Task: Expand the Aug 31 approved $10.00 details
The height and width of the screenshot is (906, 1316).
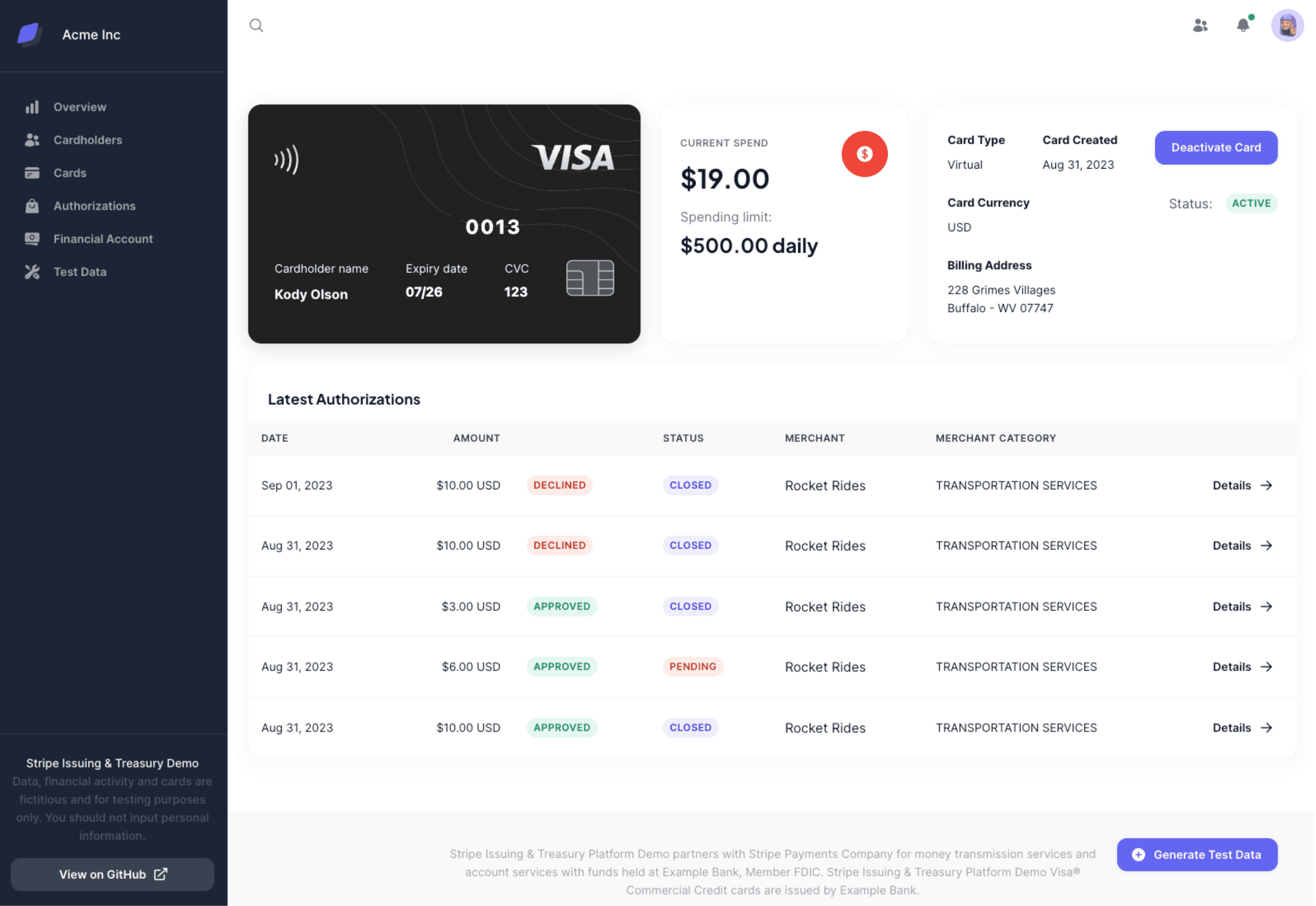Action: click(1243, 727)
